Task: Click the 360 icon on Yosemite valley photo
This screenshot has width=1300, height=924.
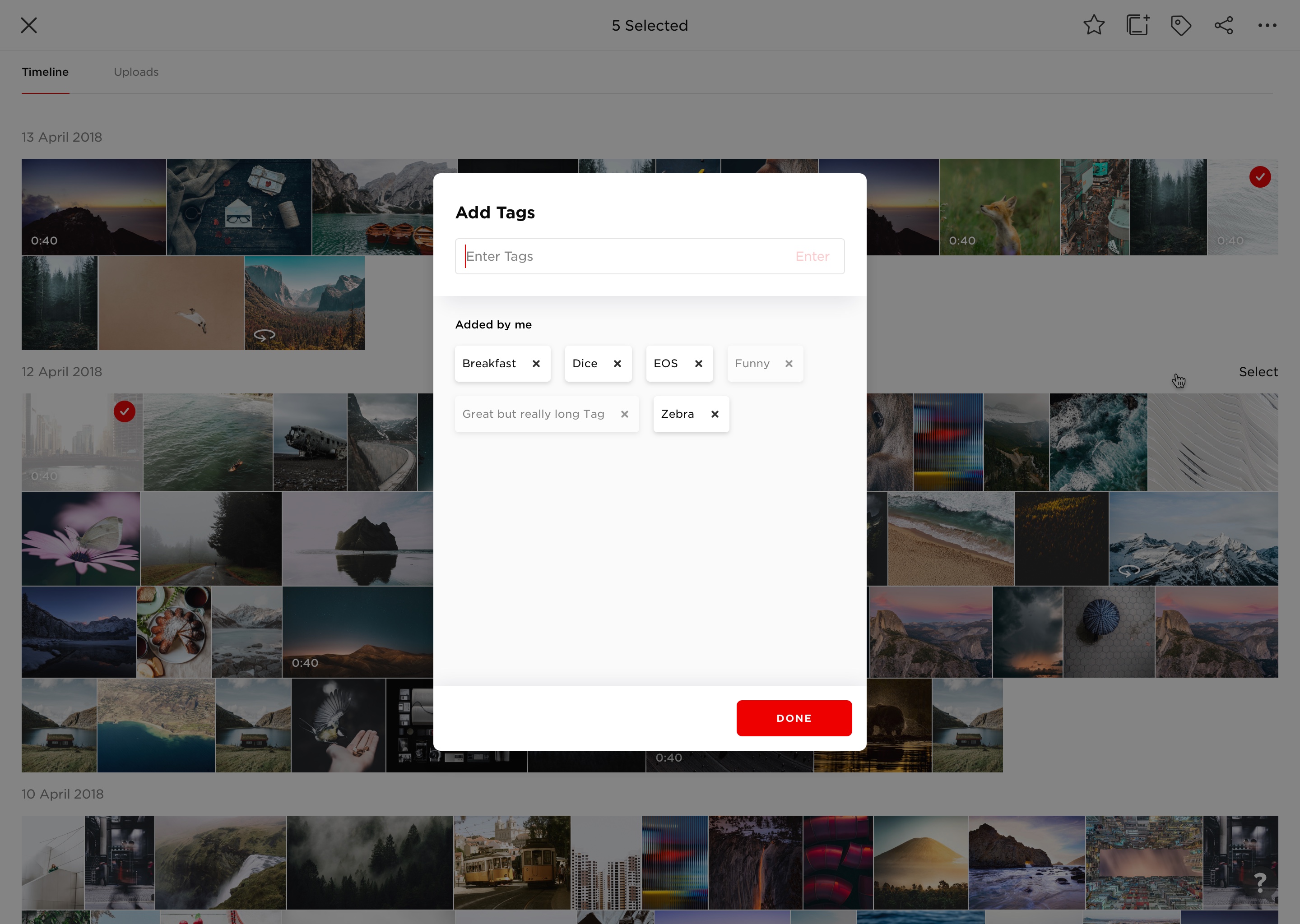Action: coord(264,335)
